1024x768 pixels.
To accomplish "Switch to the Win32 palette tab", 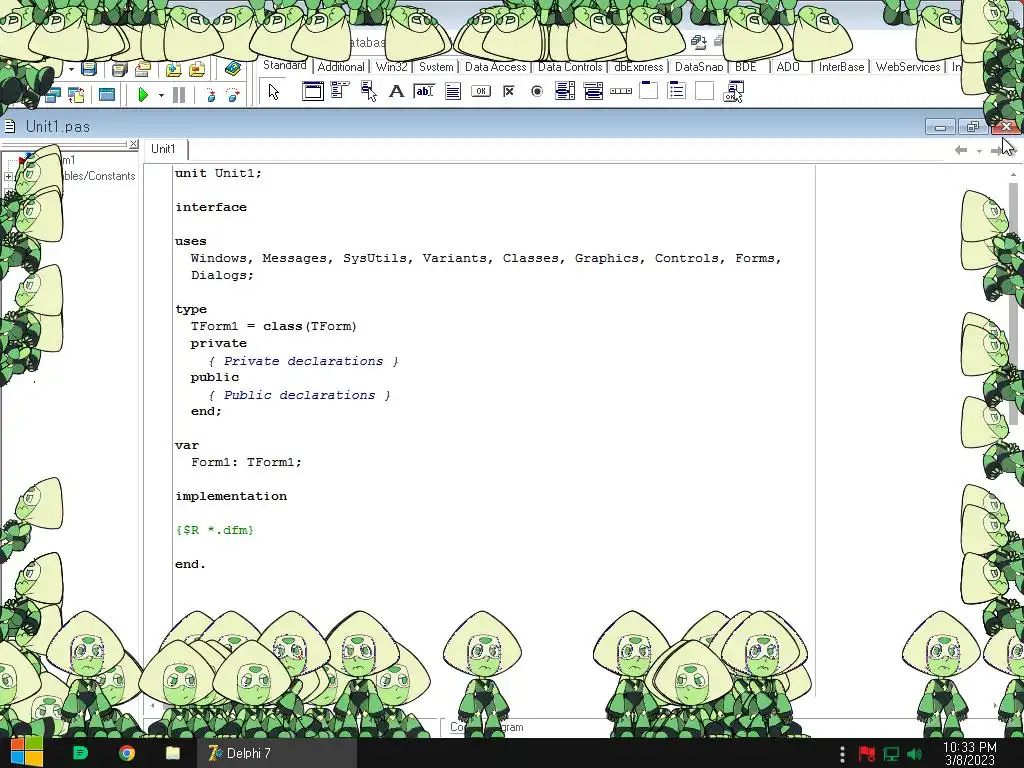I will 391,67.
